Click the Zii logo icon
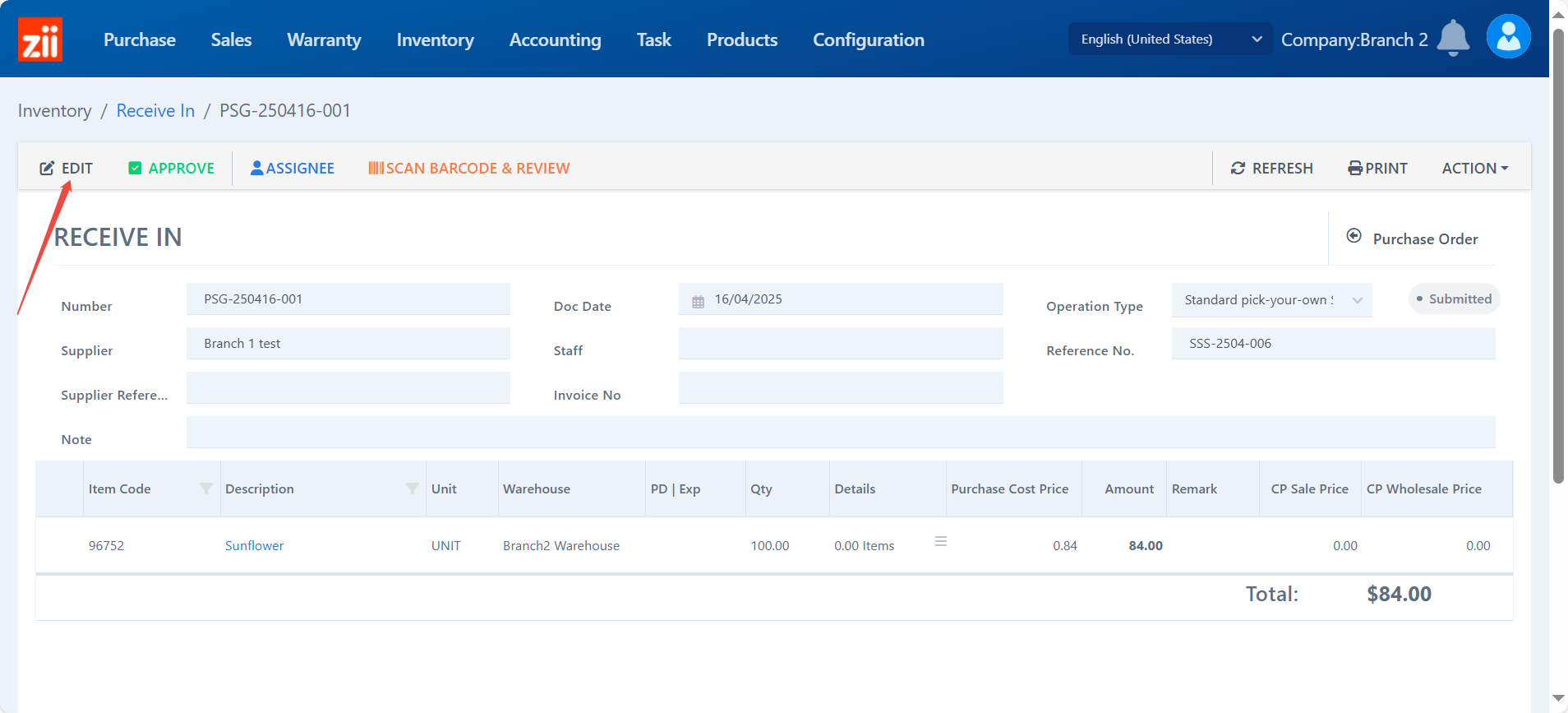 (x=39, y=39)
